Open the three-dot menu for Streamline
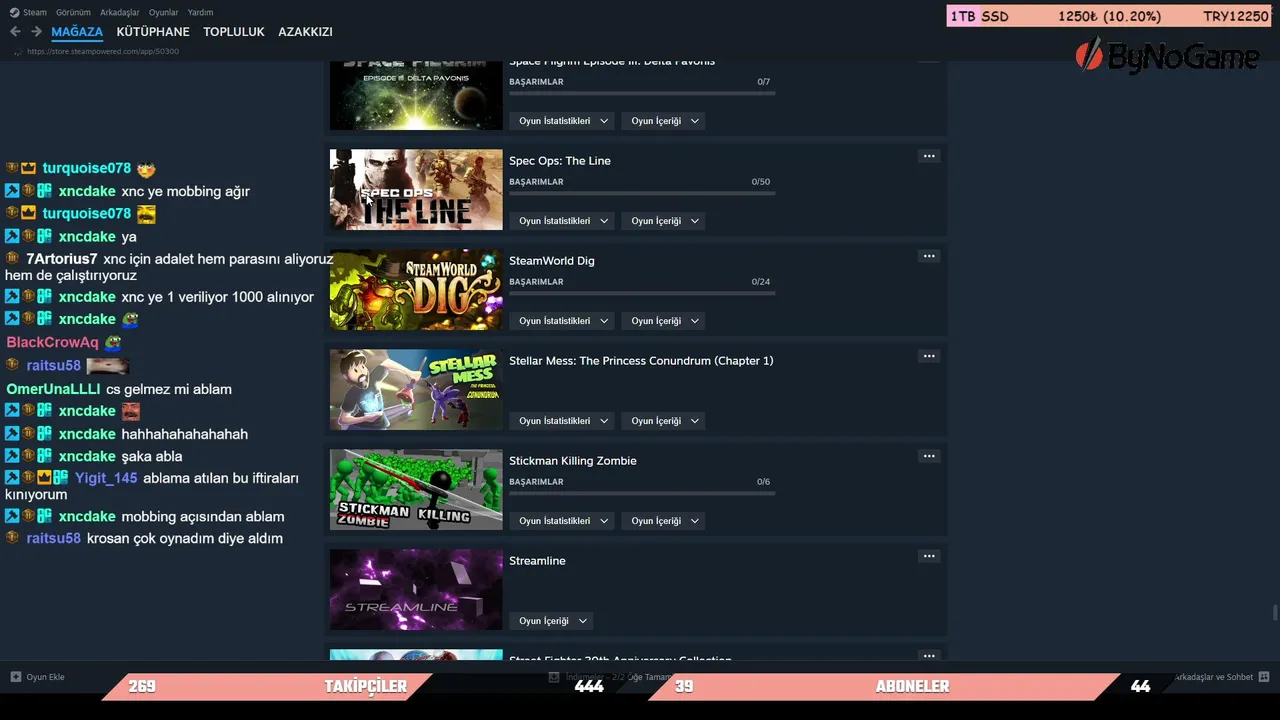 pyautogui.click(x=929, y=556)
